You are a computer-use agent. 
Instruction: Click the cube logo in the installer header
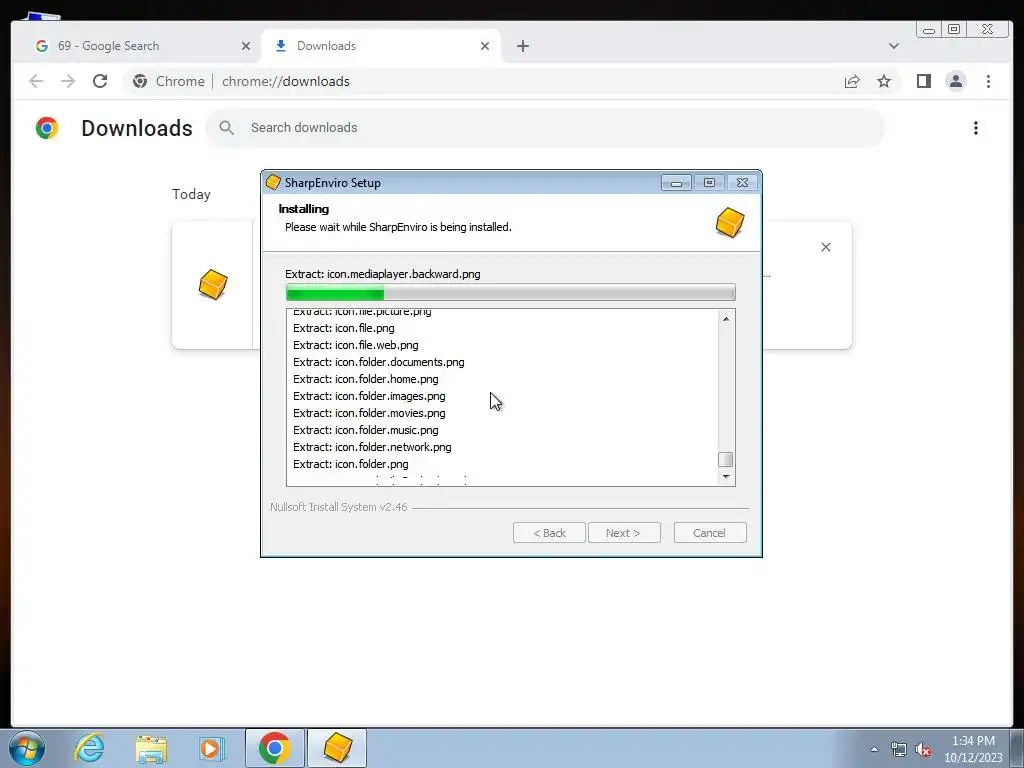(x=729, y=223)
